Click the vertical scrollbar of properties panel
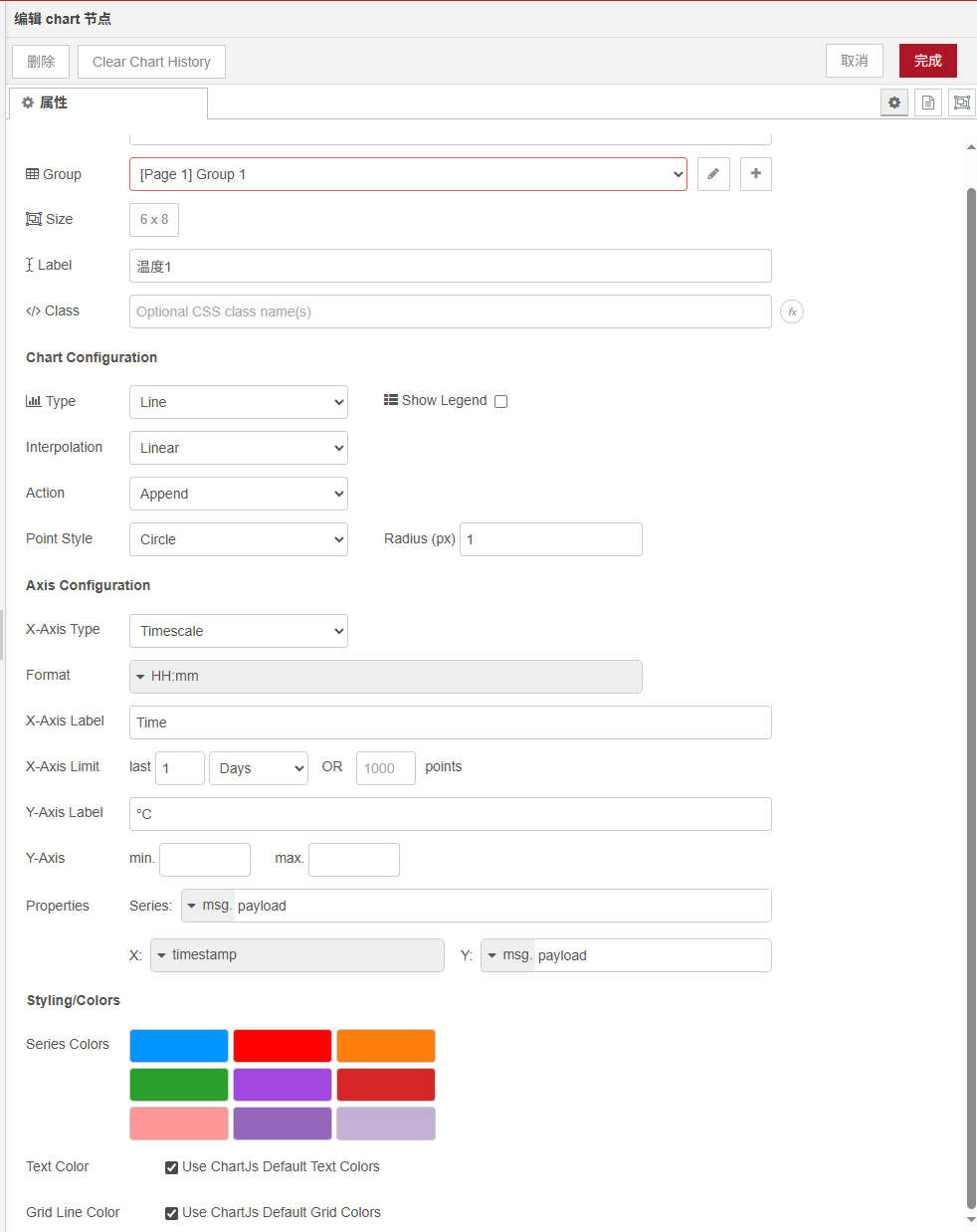The width and height of the screenshot is (977, 1232). pos(971,697)
